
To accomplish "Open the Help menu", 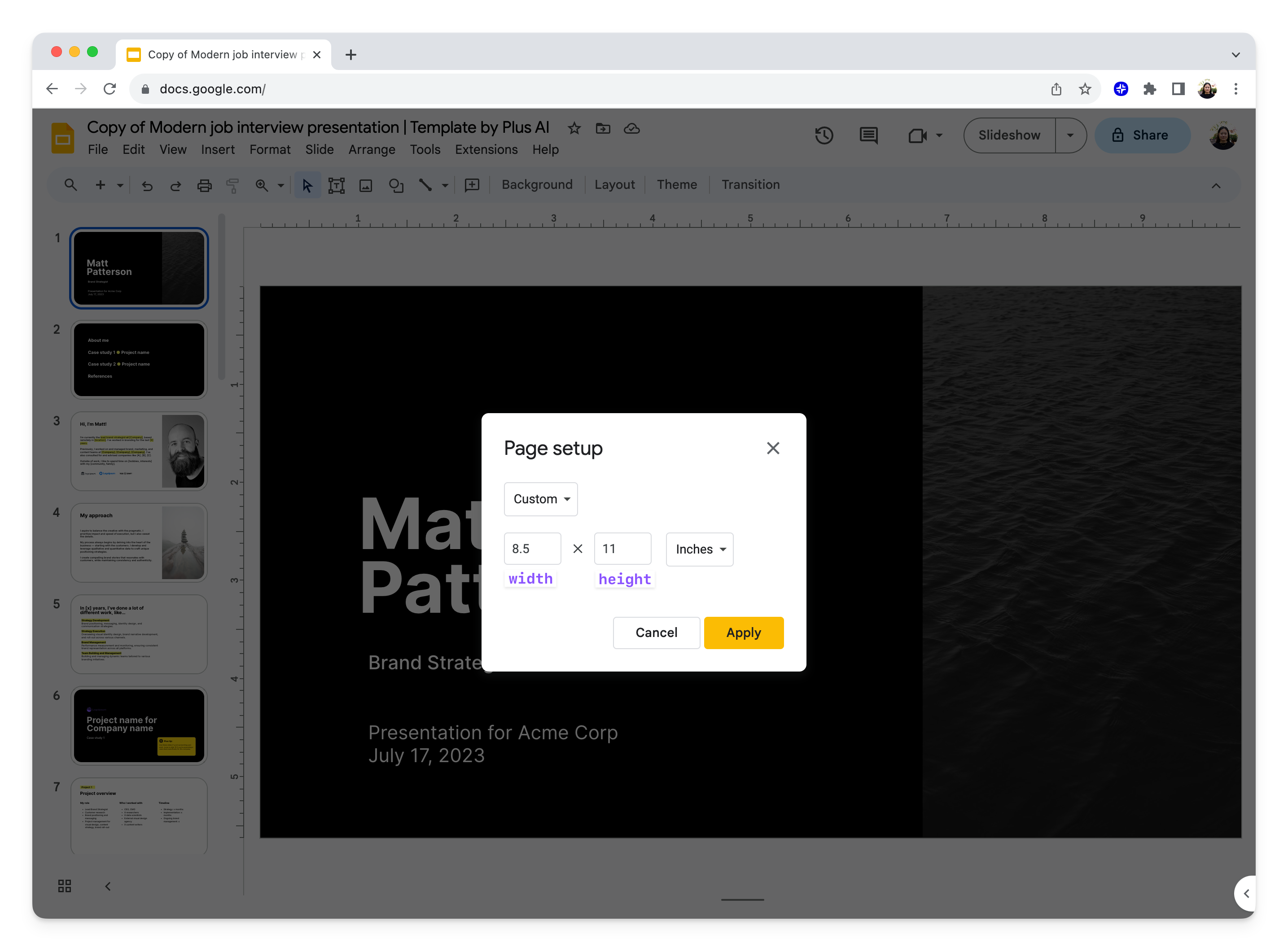I will coord(545,150).
